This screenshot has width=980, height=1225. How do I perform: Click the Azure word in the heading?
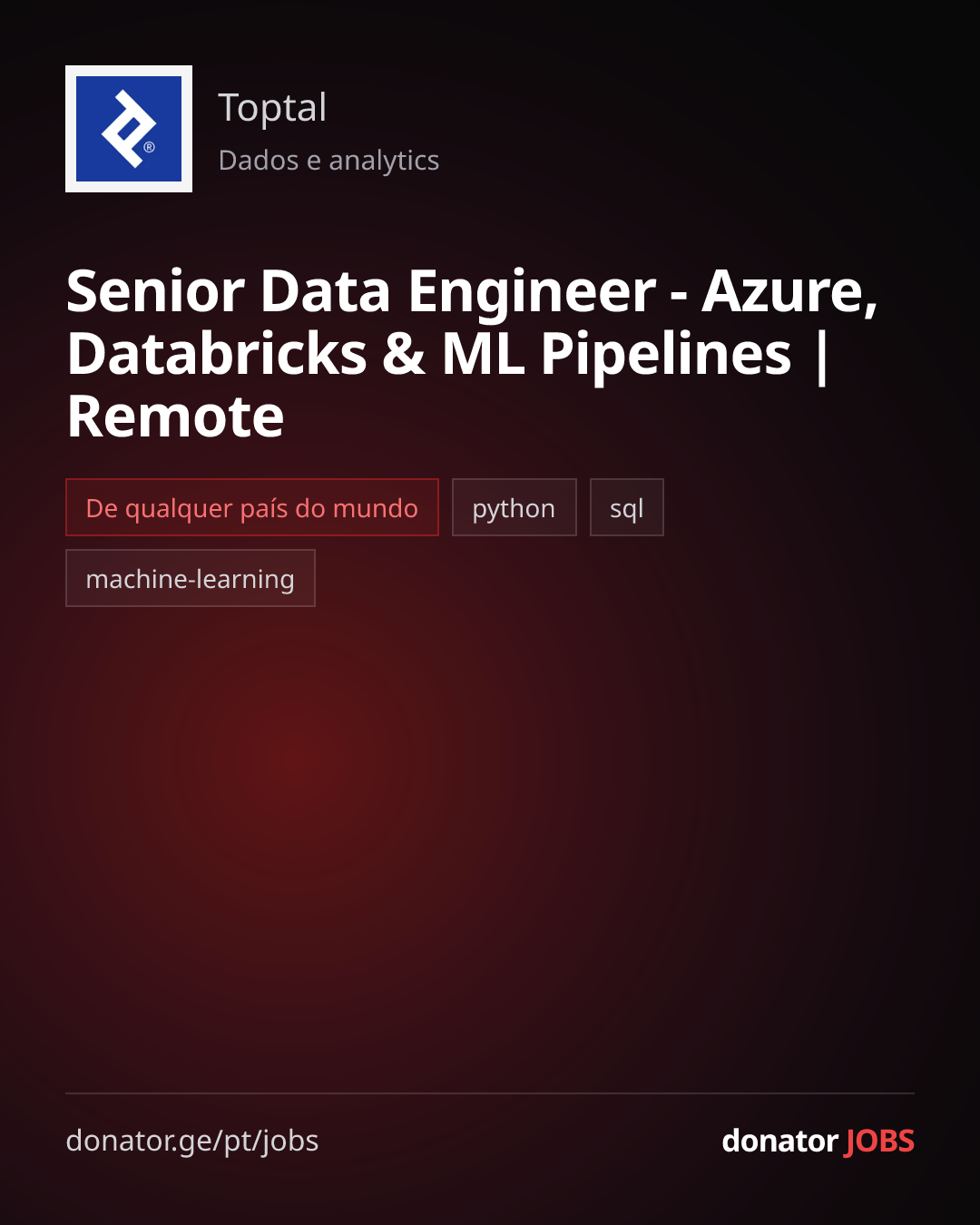click(789, 292)
